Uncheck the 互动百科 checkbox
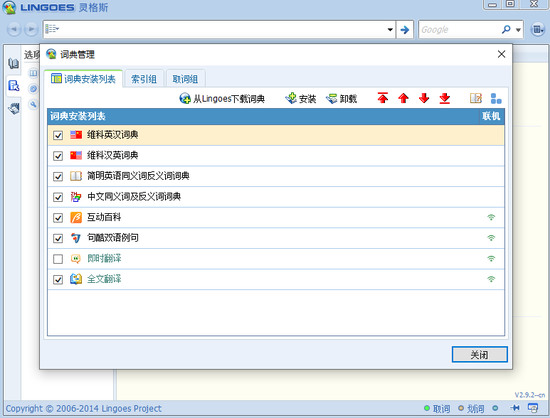The image size is (550, 418). (58, 218)
